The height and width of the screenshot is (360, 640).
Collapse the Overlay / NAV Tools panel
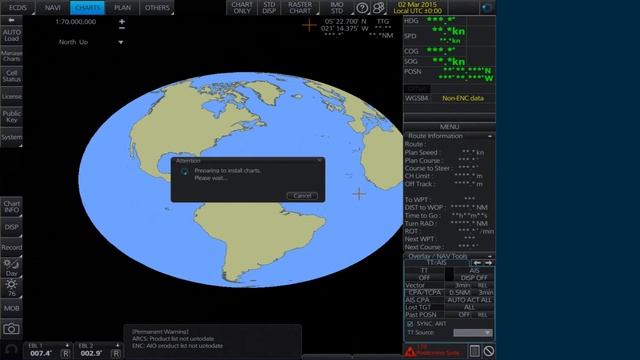(x=490, y=256)
